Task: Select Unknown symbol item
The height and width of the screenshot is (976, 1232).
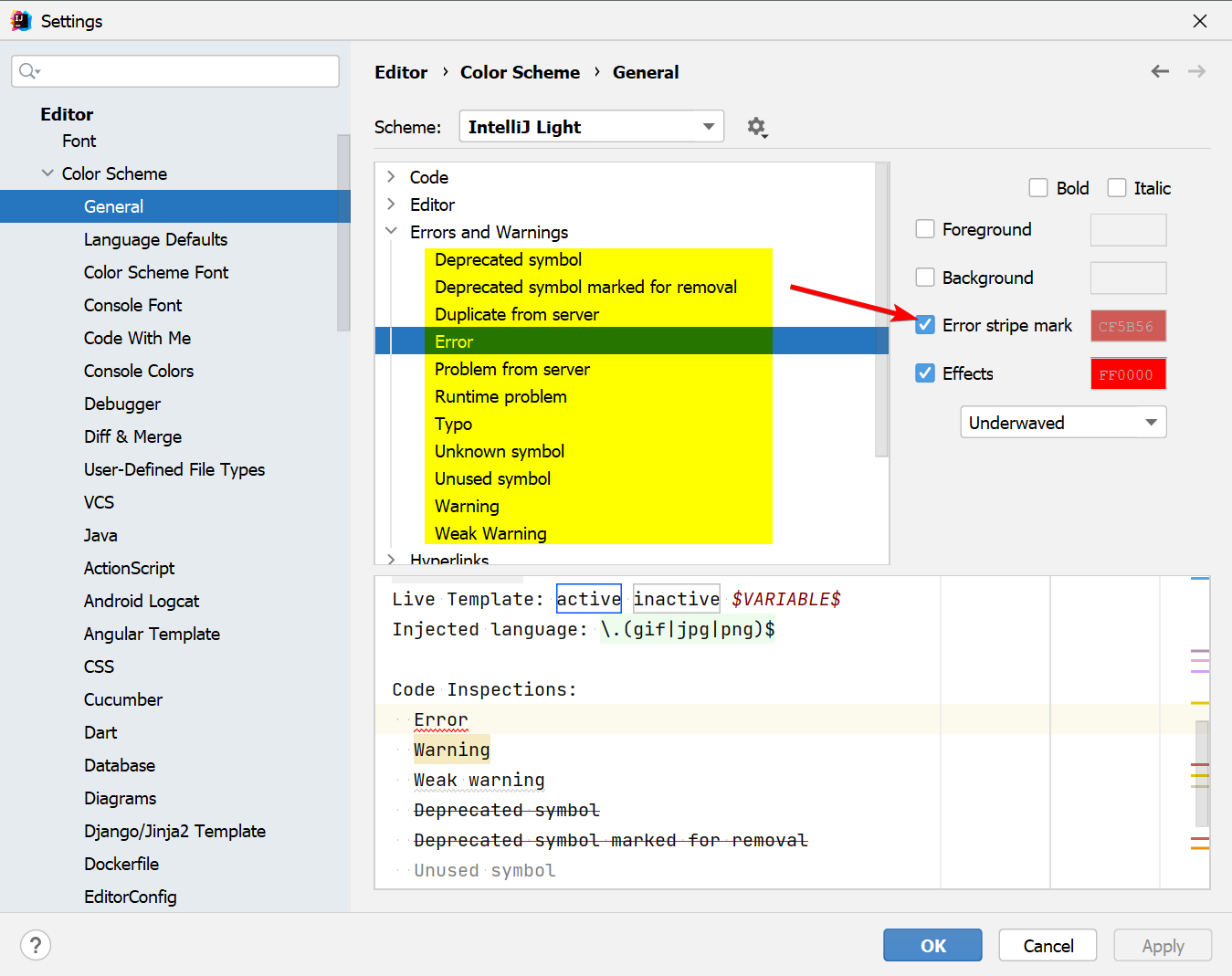Action: (500, 451)
